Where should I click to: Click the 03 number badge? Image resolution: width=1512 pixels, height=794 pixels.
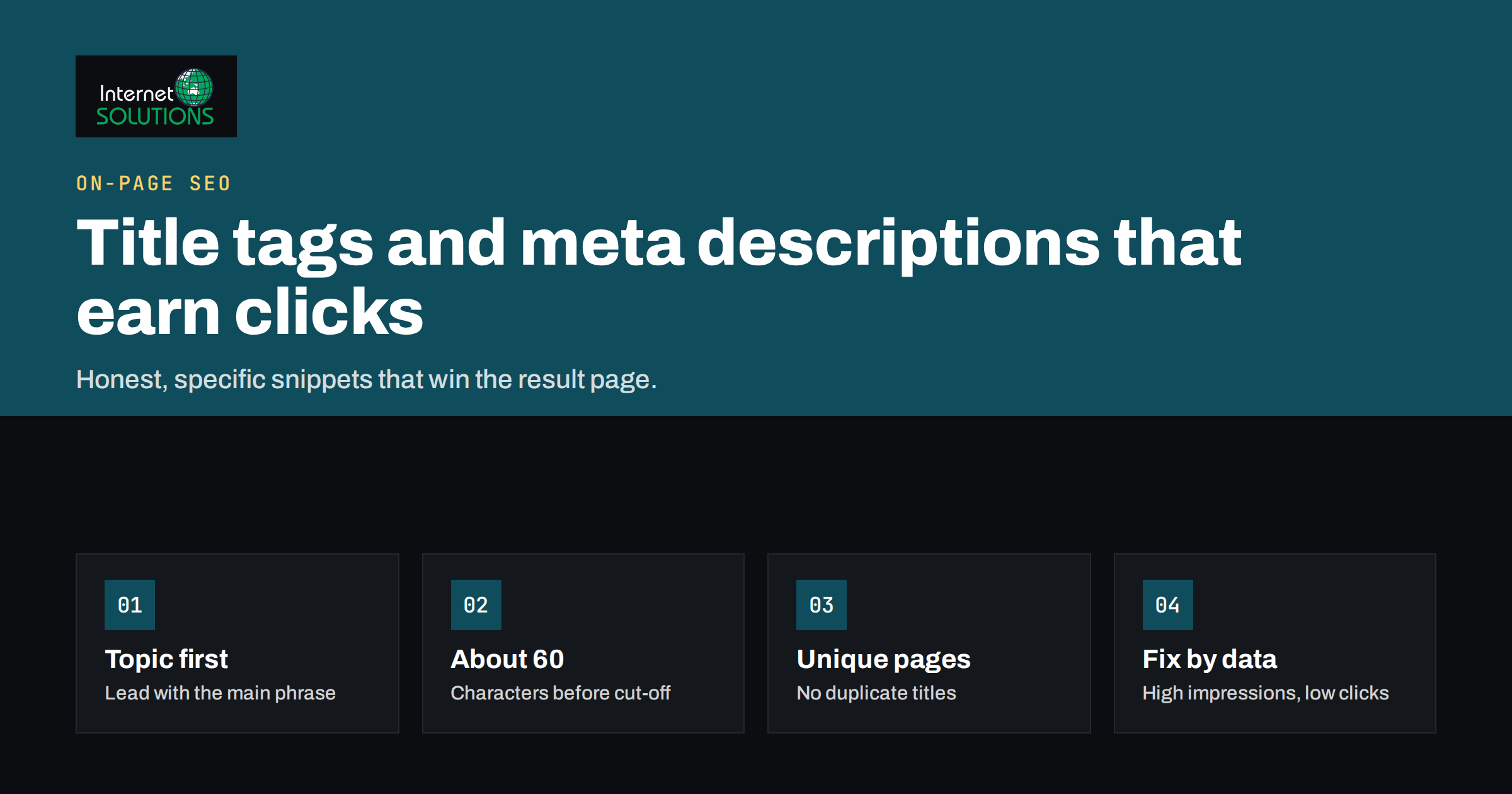pyautogui.click(x=822, y=605)
